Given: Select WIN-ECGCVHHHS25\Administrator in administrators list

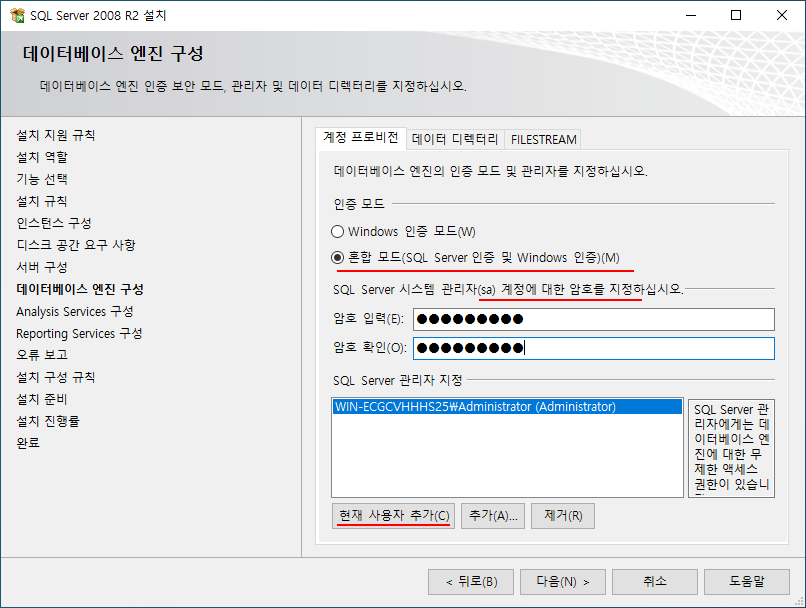Looking at the screenshot, I should click(507, 407).
